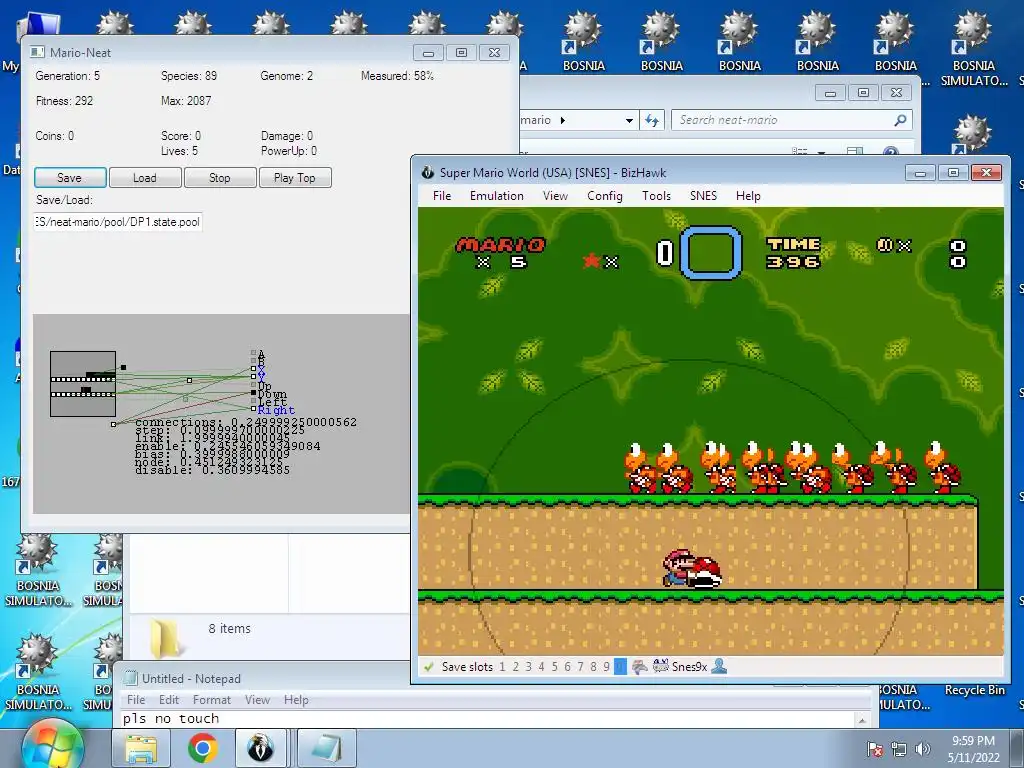Open the Explorer address bar history dropdown
The image size is (1024, 768).
tap(629, 120)
